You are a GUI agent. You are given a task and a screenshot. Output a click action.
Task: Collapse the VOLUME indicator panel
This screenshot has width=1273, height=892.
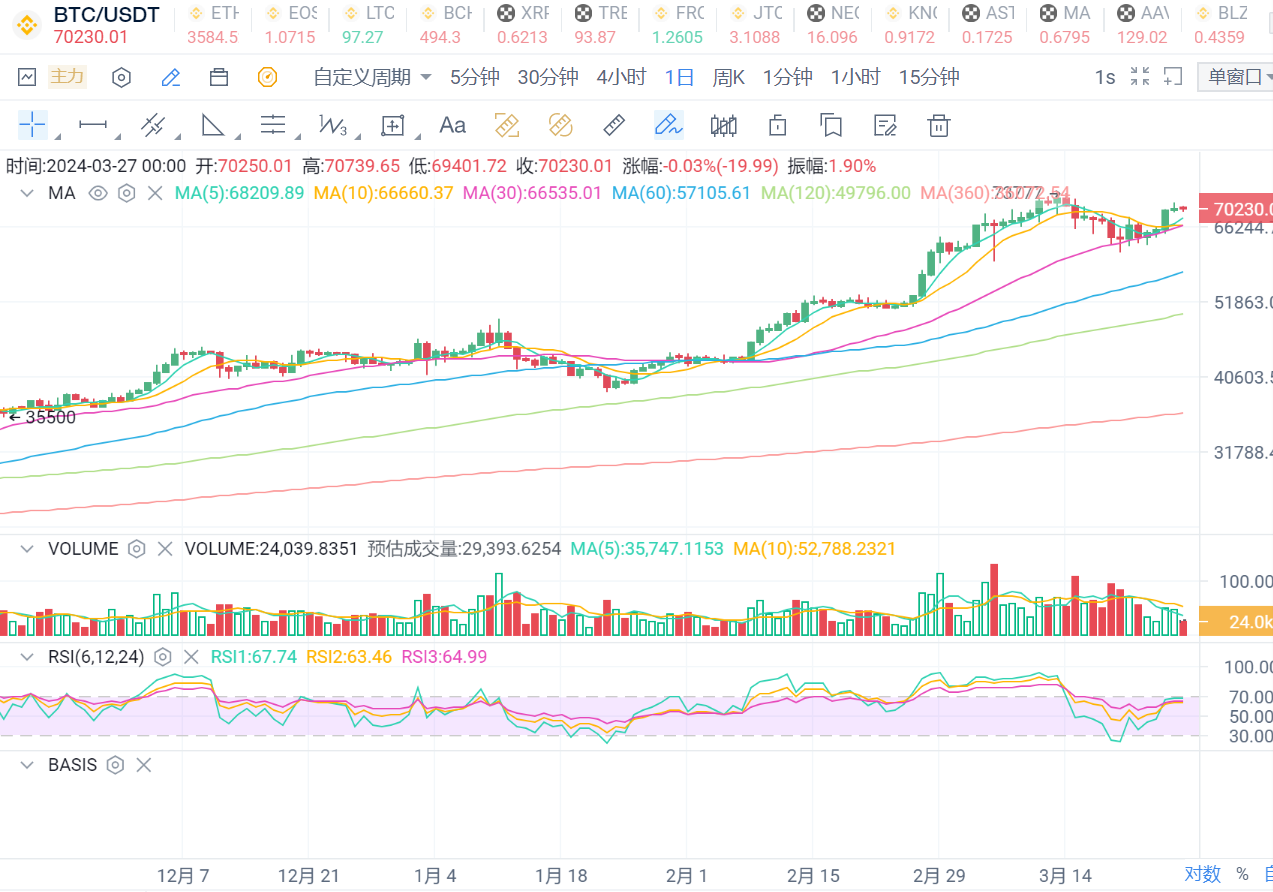tap(27, 549)
